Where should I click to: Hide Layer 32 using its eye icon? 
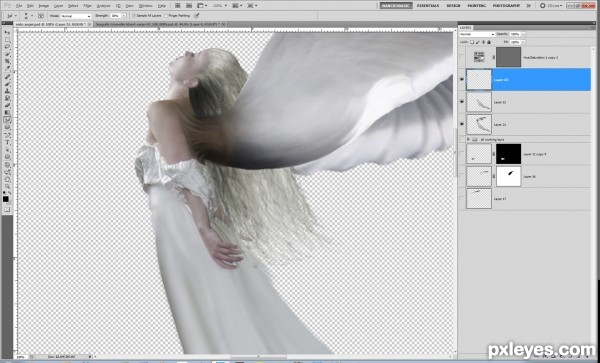pos(462,102)
